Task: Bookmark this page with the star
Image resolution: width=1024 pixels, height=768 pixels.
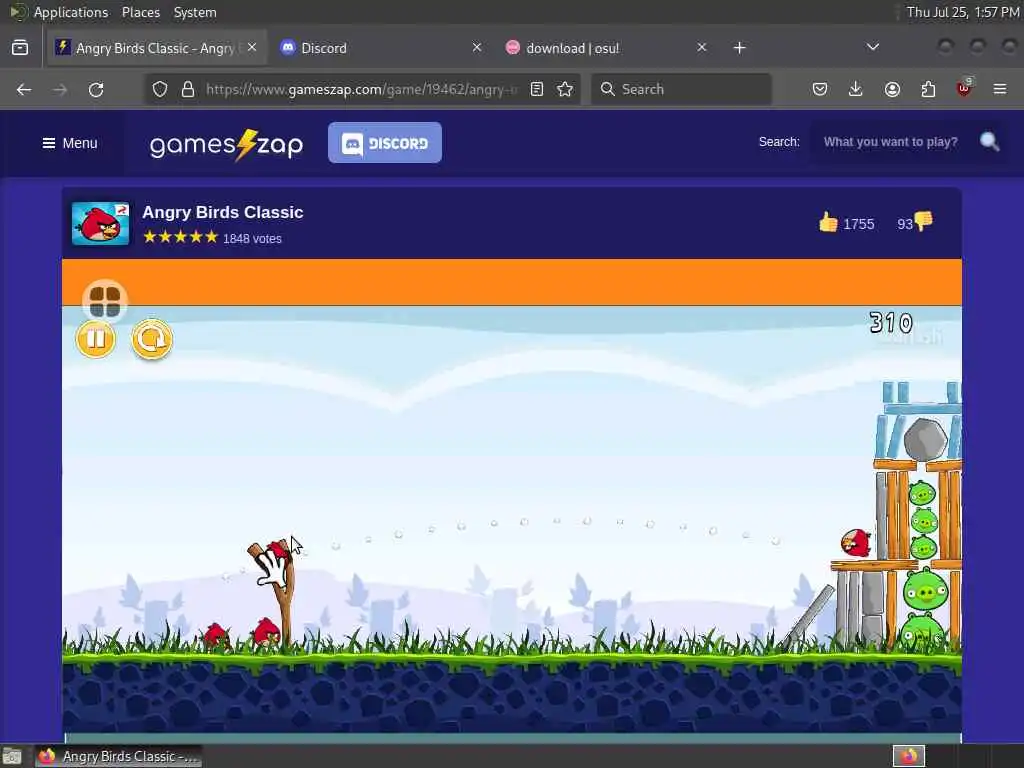Action: point(566,89)
